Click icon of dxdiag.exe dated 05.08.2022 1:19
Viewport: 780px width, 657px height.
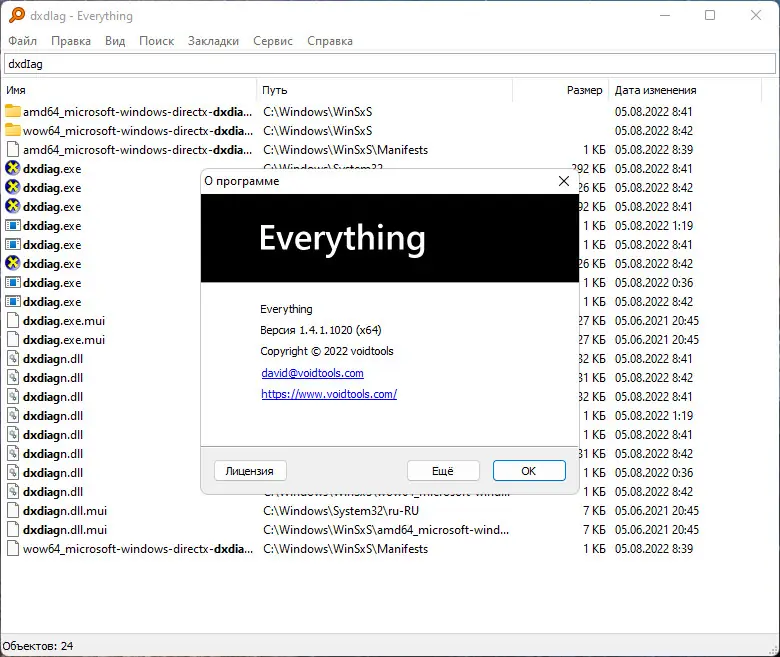click(x=13, y=225)
